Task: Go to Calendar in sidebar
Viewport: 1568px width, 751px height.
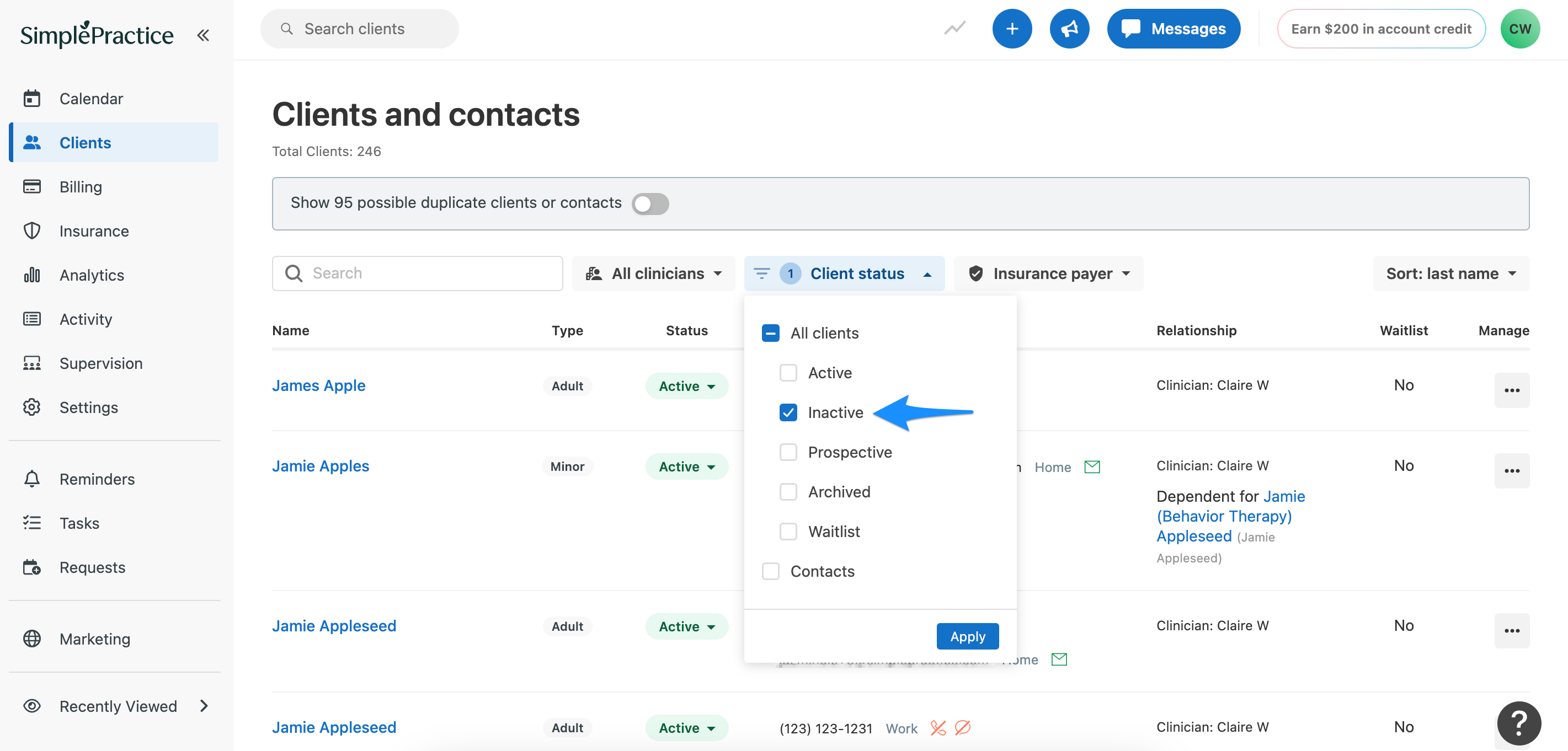Action: coord(114,99)
